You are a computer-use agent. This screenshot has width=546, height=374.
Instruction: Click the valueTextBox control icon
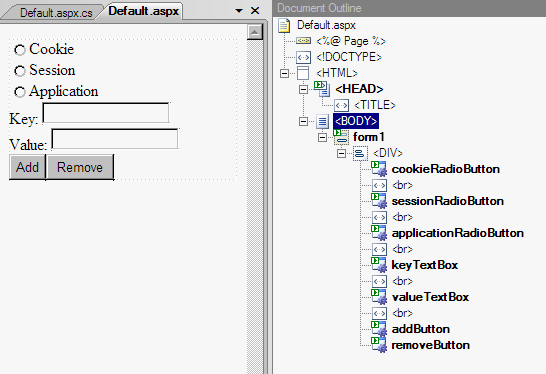pos(379,297)
